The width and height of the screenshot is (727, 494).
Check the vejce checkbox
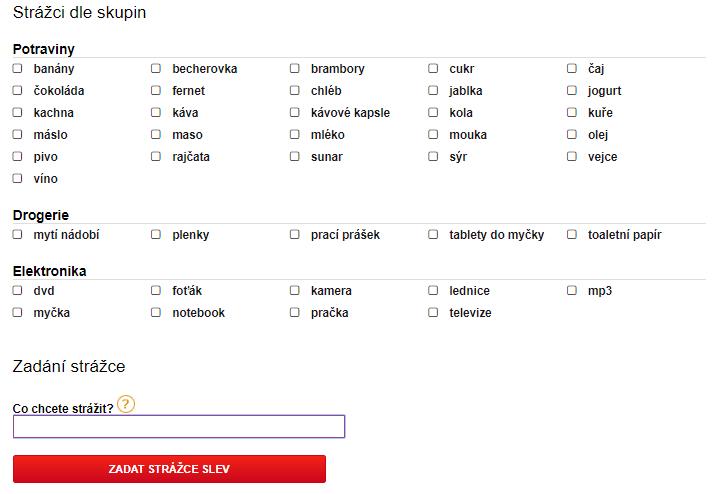coord(572,156)
